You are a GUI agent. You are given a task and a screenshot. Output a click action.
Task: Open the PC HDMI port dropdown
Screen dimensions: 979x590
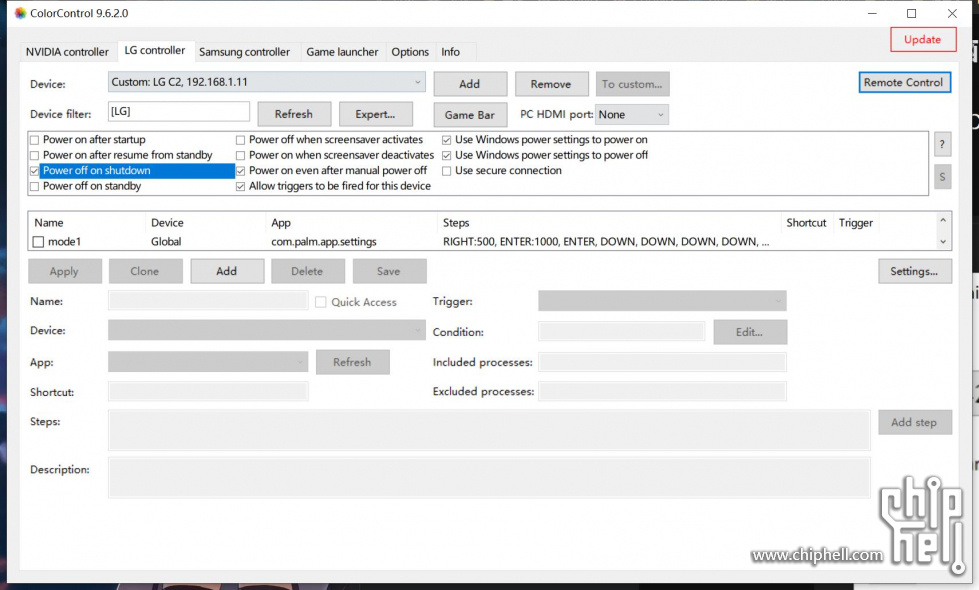632,114
